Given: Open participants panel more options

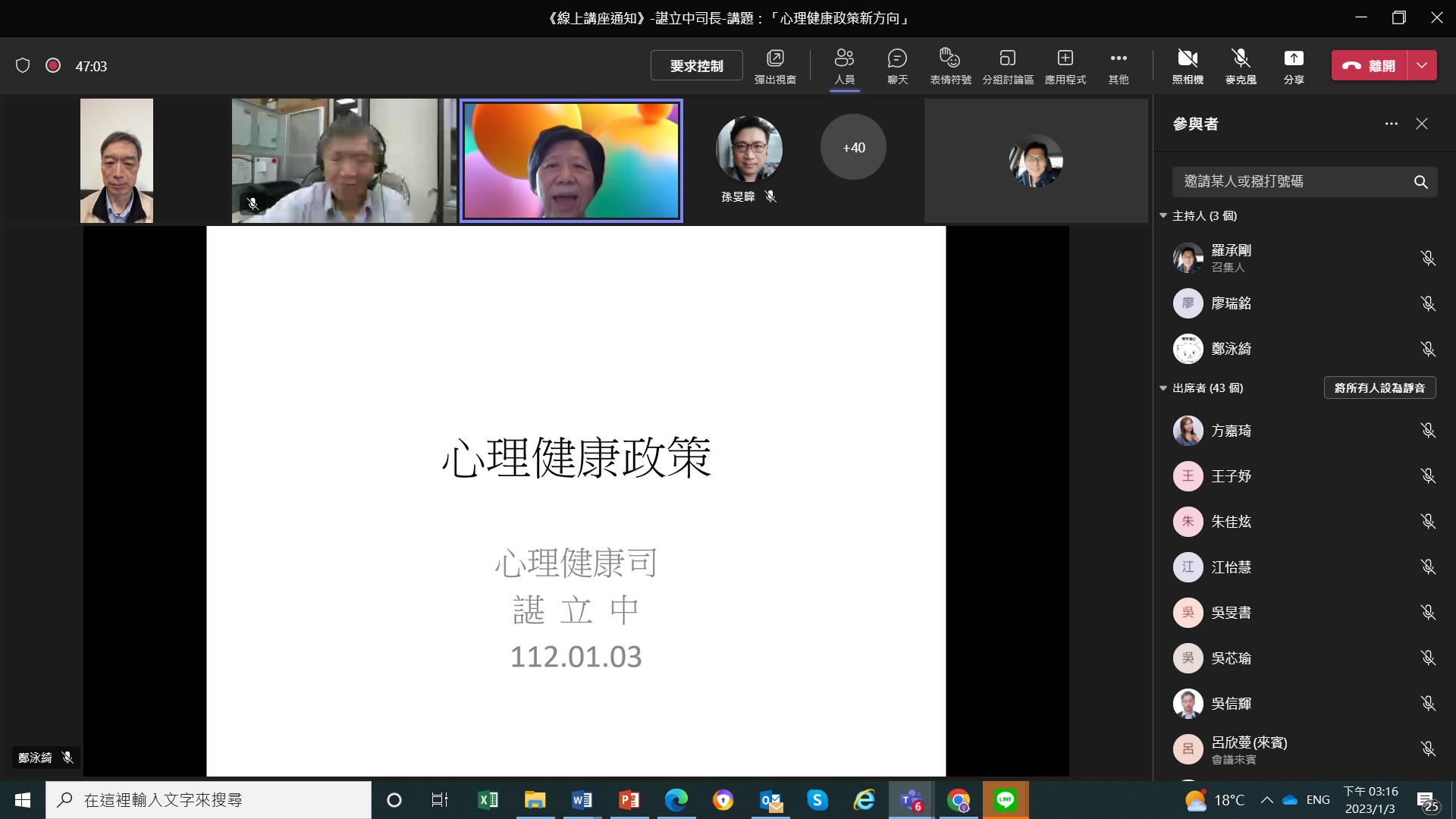Looking at the screenshot, I should [x=1391, y=124].
